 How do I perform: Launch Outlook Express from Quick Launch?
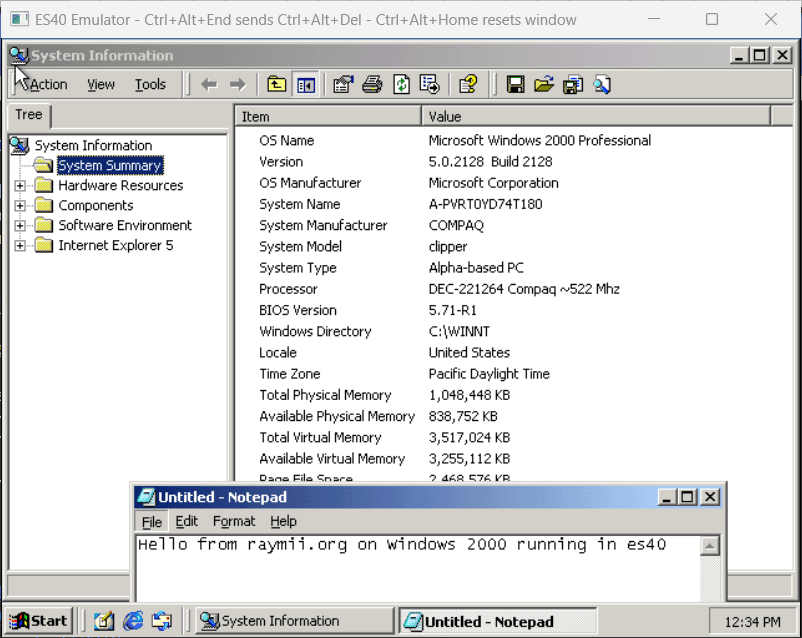click(x=162, y=621)
